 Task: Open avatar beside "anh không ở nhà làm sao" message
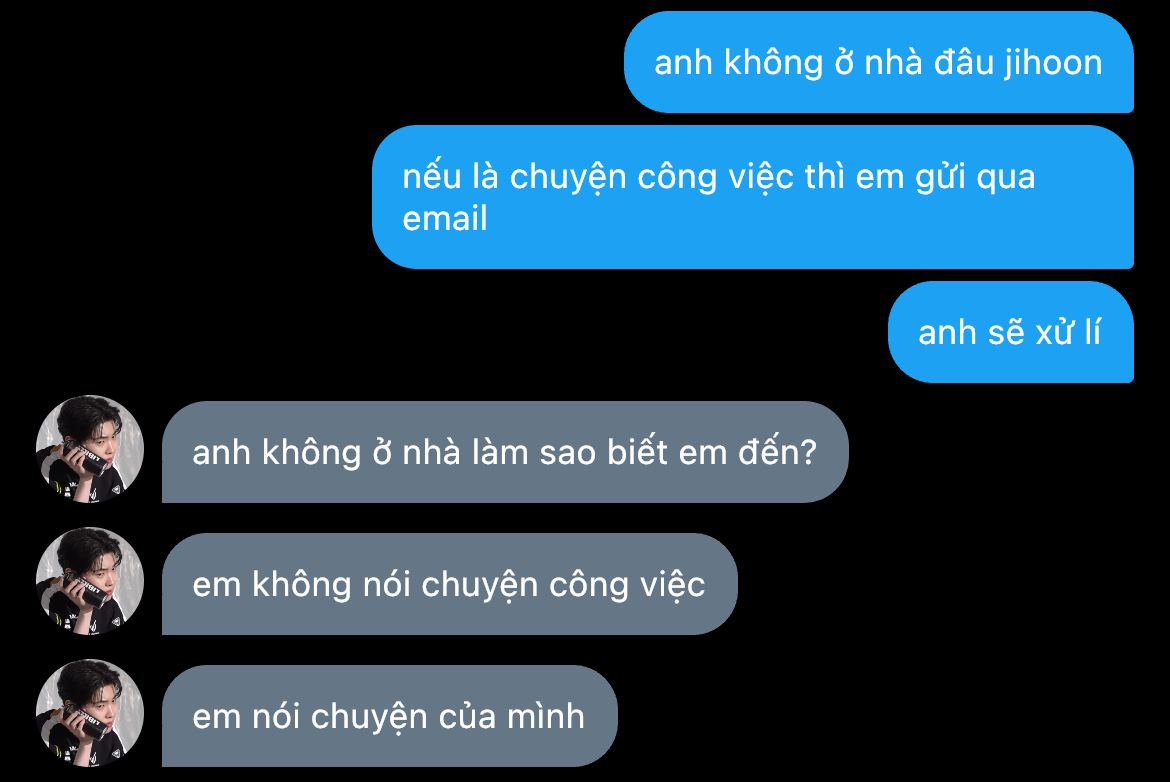pos(90,449)
